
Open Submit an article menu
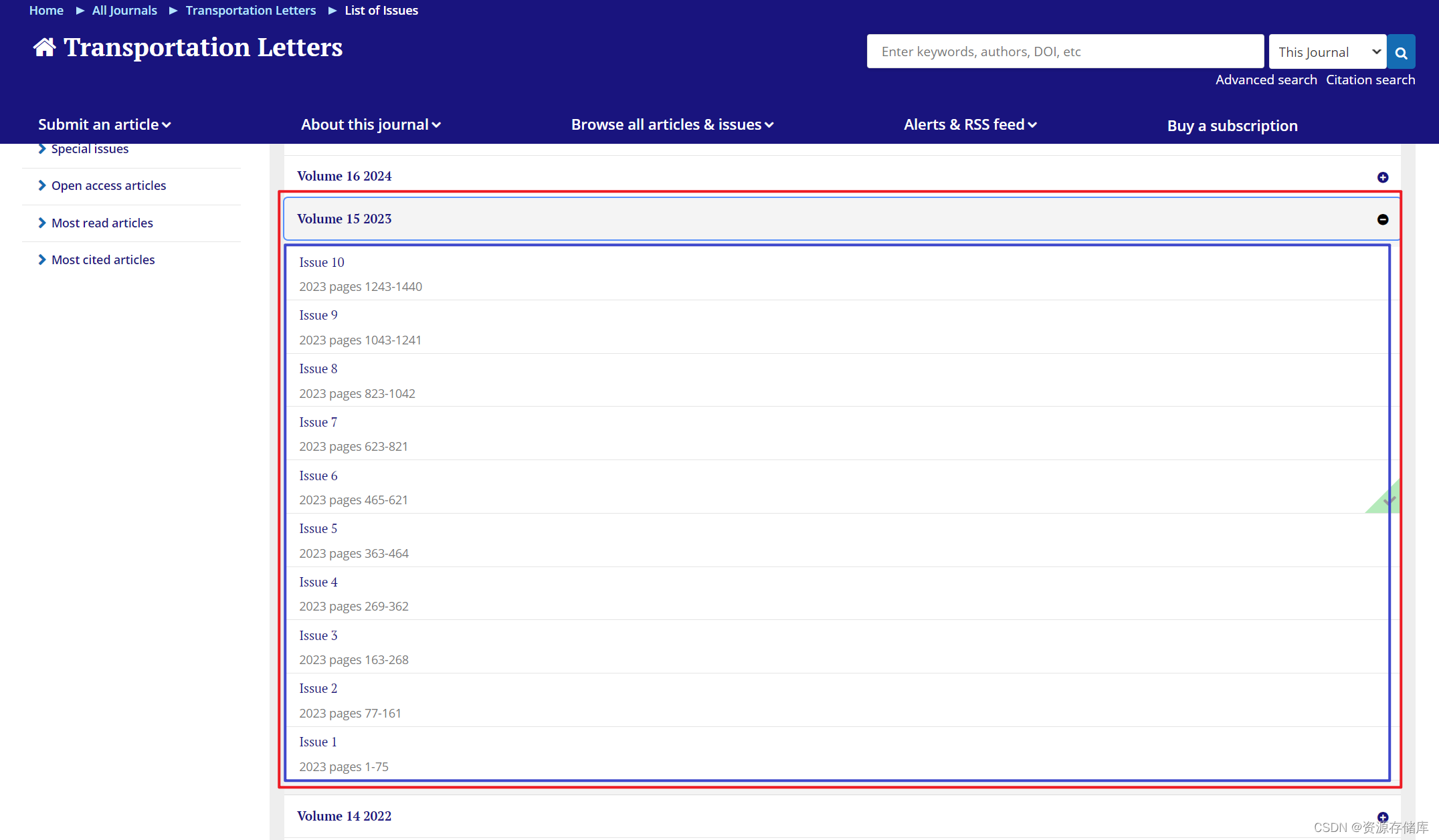(x=104, y=125)
